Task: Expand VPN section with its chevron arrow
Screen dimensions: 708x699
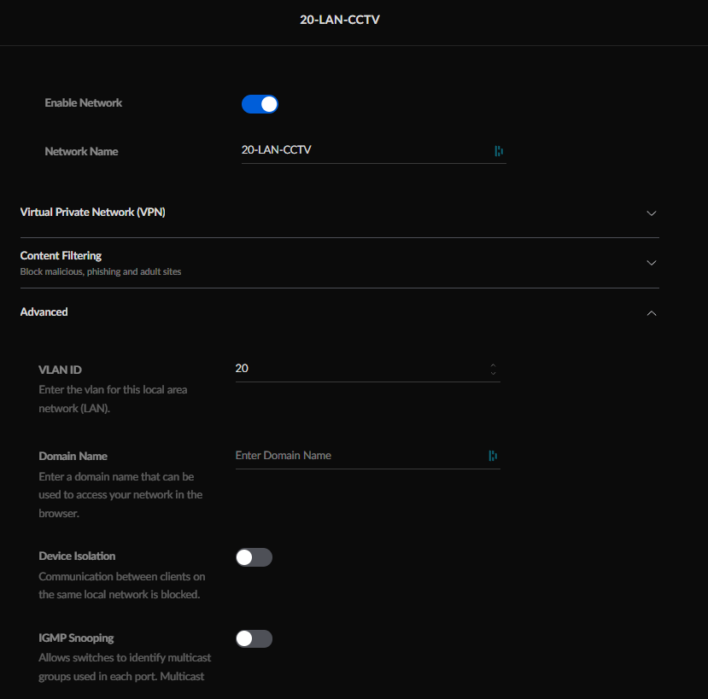Action: tap(651, 213)
